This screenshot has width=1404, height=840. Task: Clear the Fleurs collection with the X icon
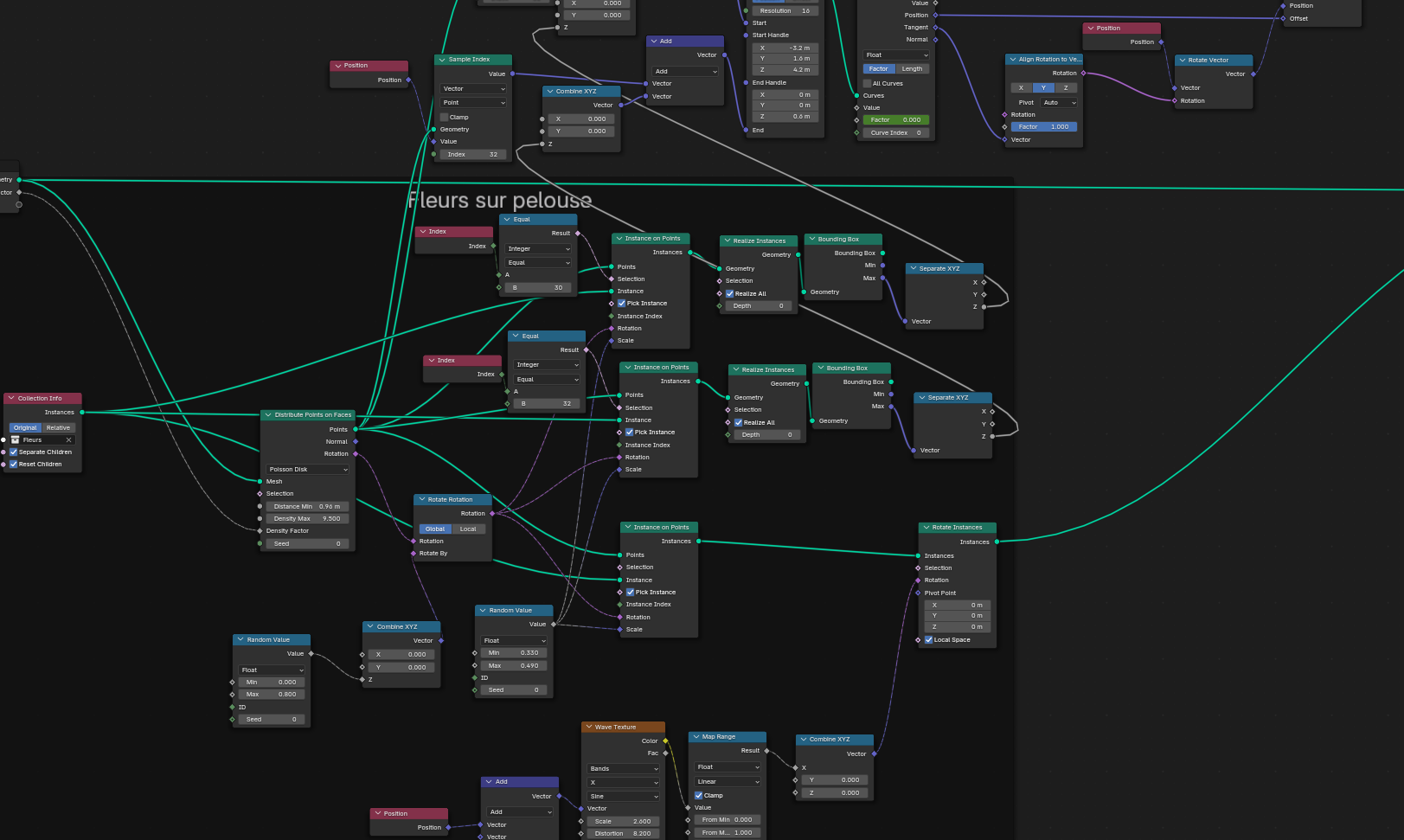click(69, 439)
